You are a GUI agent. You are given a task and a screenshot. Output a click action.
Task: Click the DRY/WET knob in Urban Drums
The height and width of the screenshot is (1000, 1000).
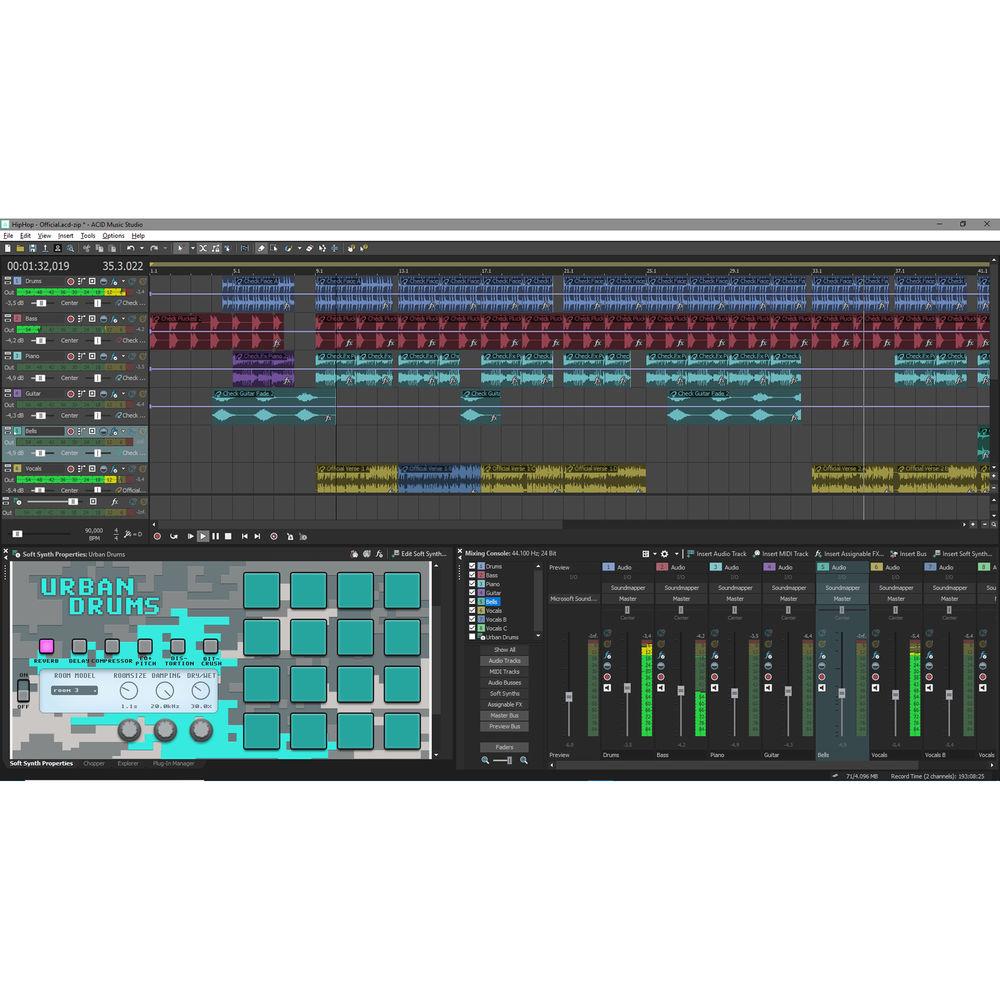pyautogui.click(x=202, y=690)
